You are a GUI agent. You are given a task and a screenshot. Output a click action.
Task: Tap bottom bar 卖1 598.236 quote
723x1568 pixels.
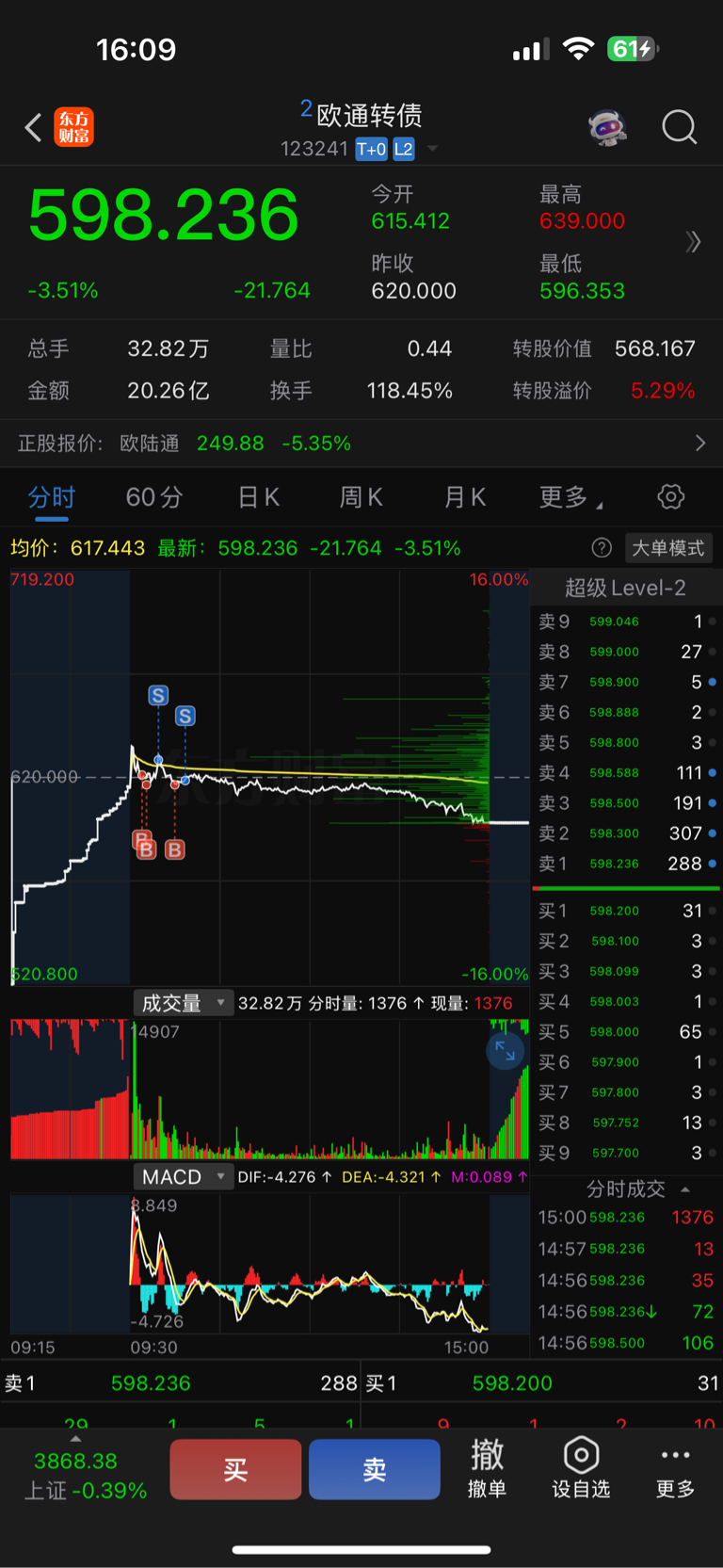point(180,1383)
